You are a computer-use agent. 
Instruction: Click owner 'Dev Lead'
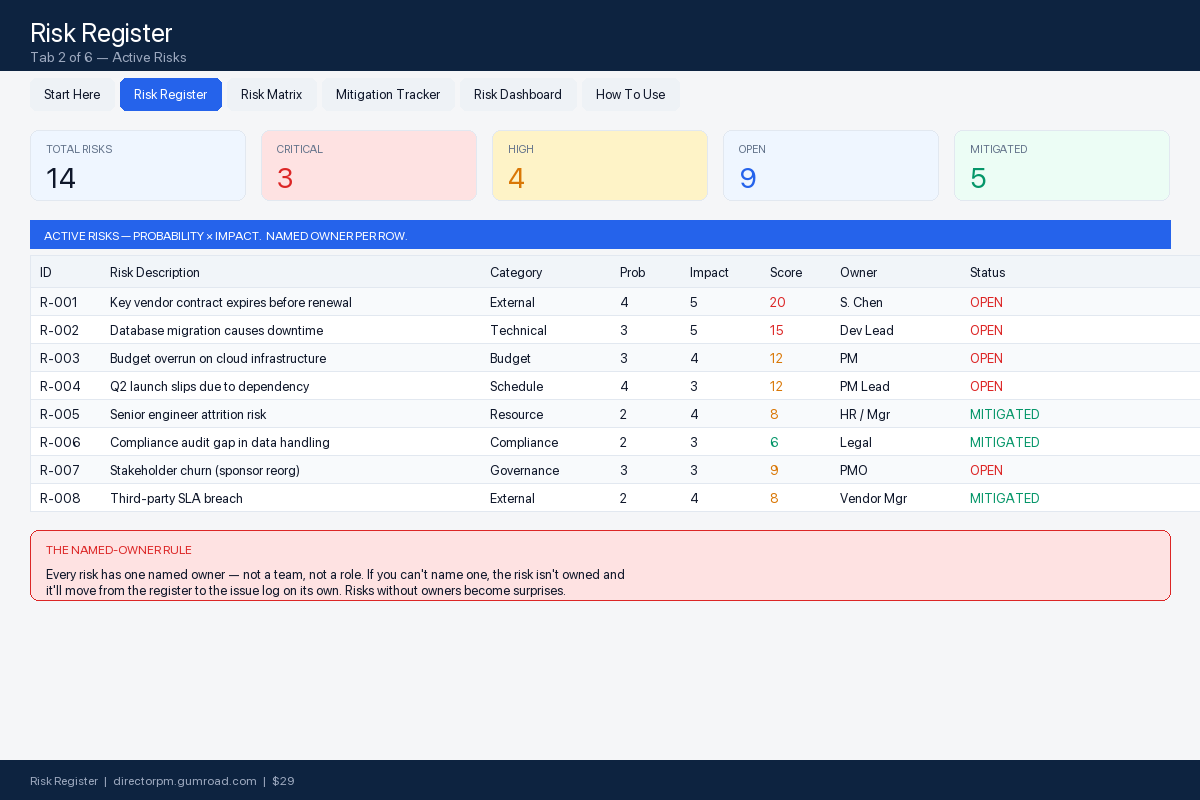(x=867, y=330)
